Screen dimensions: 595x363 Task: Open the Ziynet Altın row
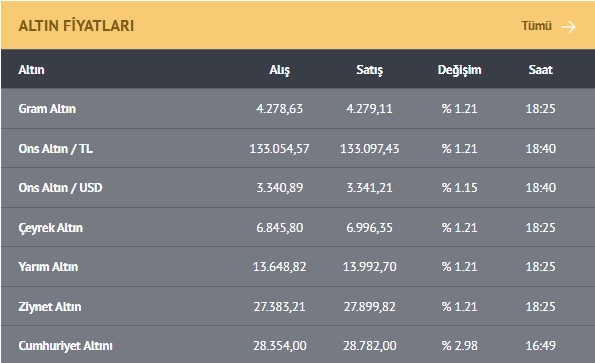[x=298, y=306]
